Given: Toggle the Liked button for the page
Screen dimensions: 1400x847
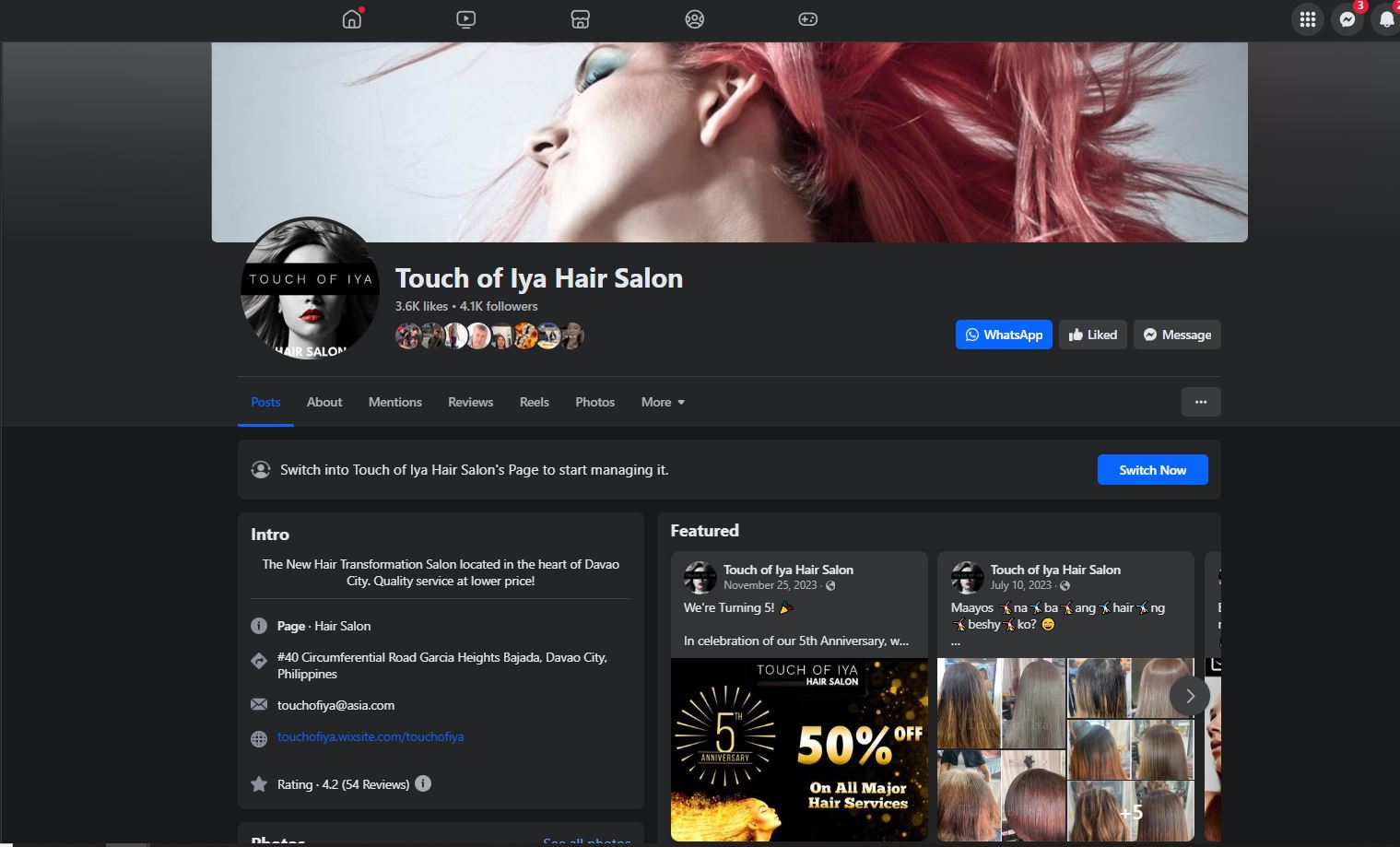Looking at the screenshot, I should coord(1093,335).
